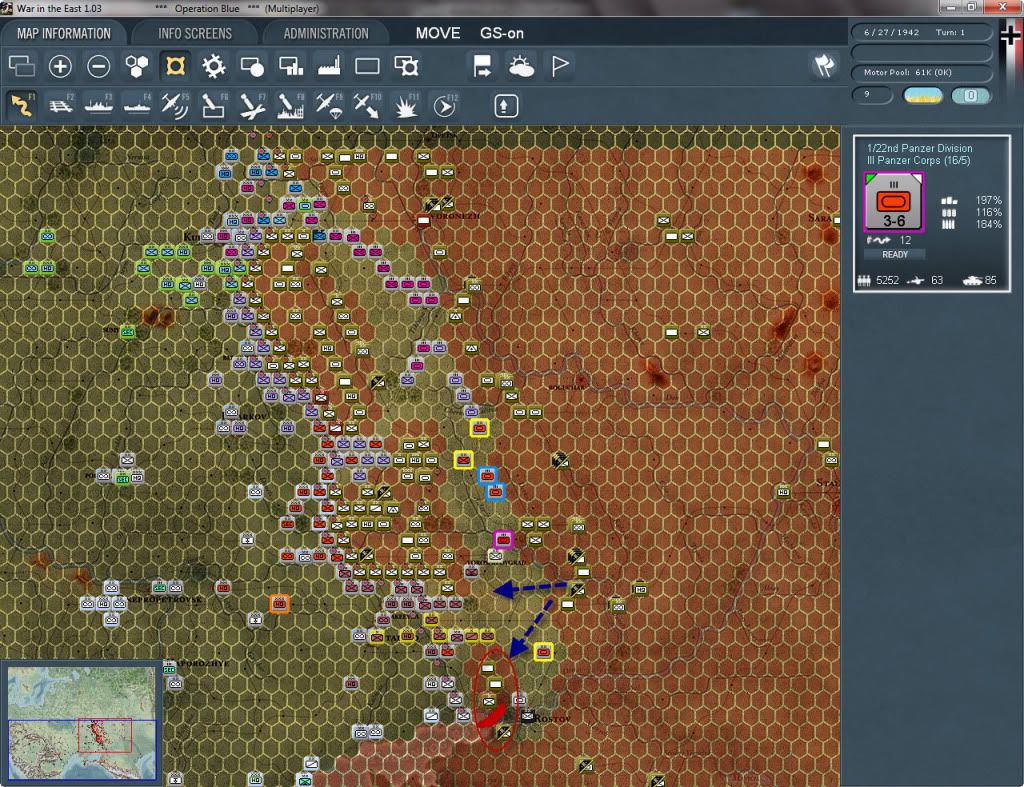Open the 3-6 panzer unit counter in panel

point(893,202)
